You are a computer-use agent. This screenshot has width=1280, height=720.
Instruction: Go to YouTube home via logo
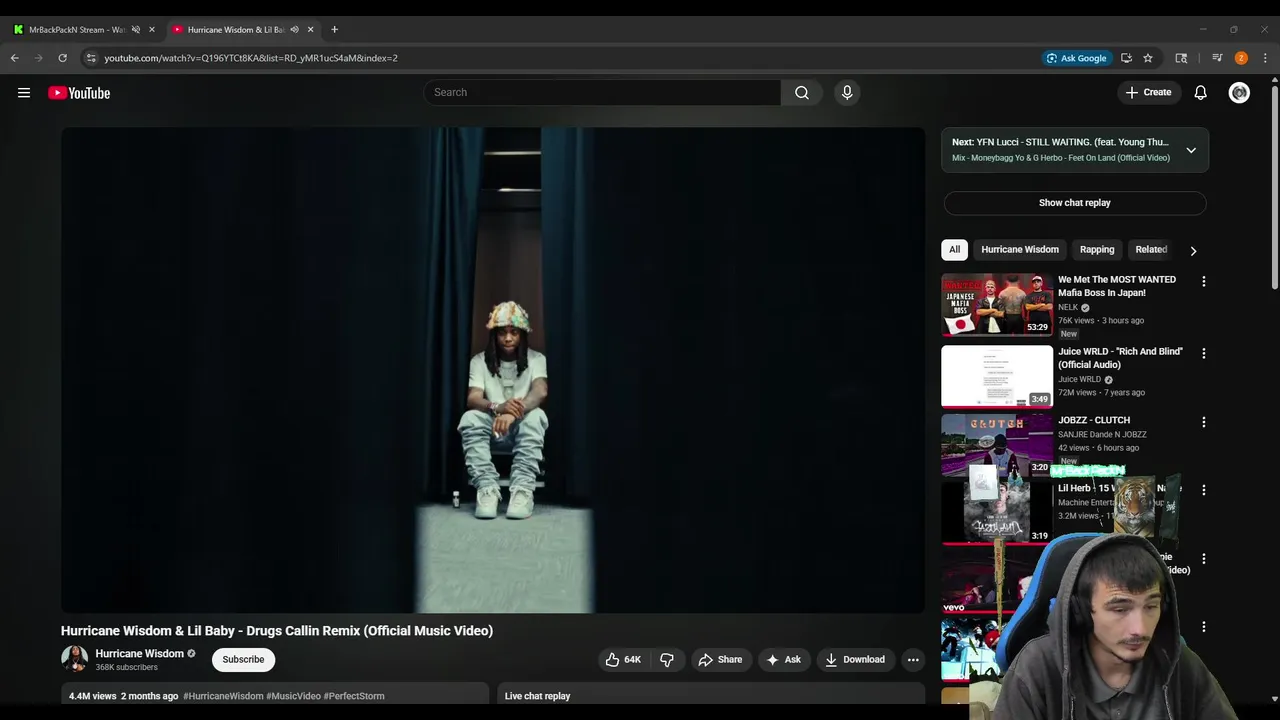[x=79, y=93]
